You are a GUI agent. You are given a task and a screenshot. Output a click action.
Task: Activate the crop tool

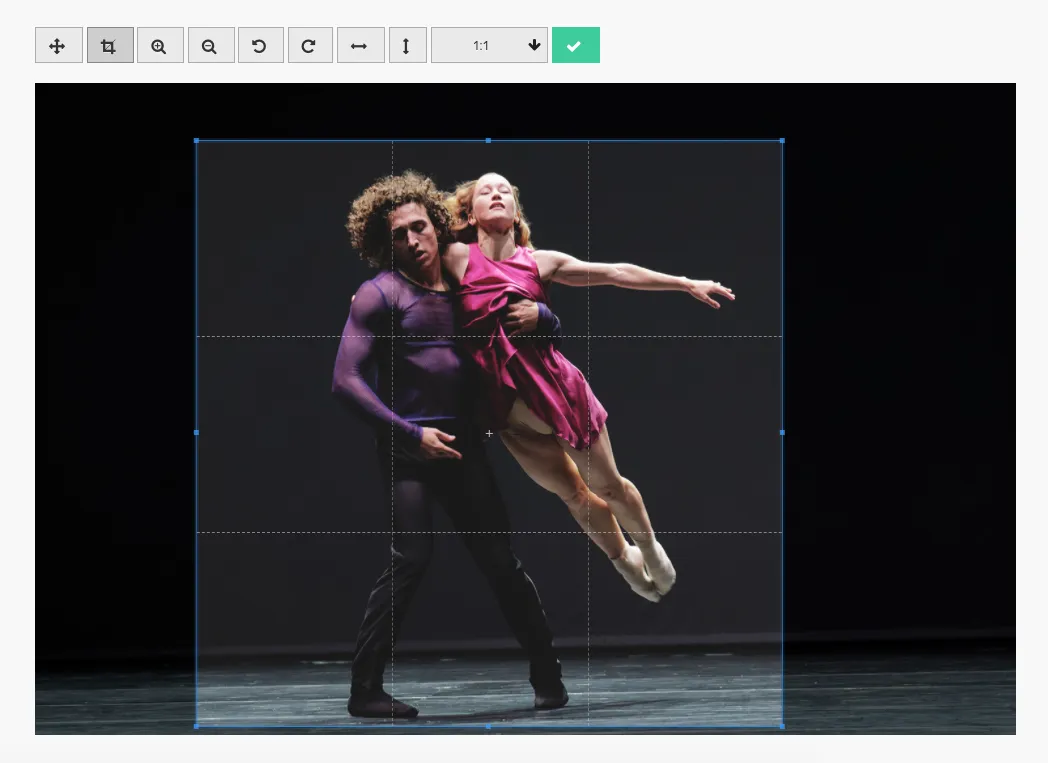pyautogui.click(x=110, y=45)
